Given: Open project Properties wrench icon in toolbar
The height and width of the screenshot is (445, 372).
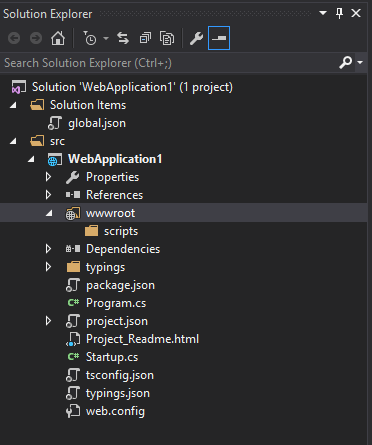Looking at the screenshot, I should [x=196, y=38].
